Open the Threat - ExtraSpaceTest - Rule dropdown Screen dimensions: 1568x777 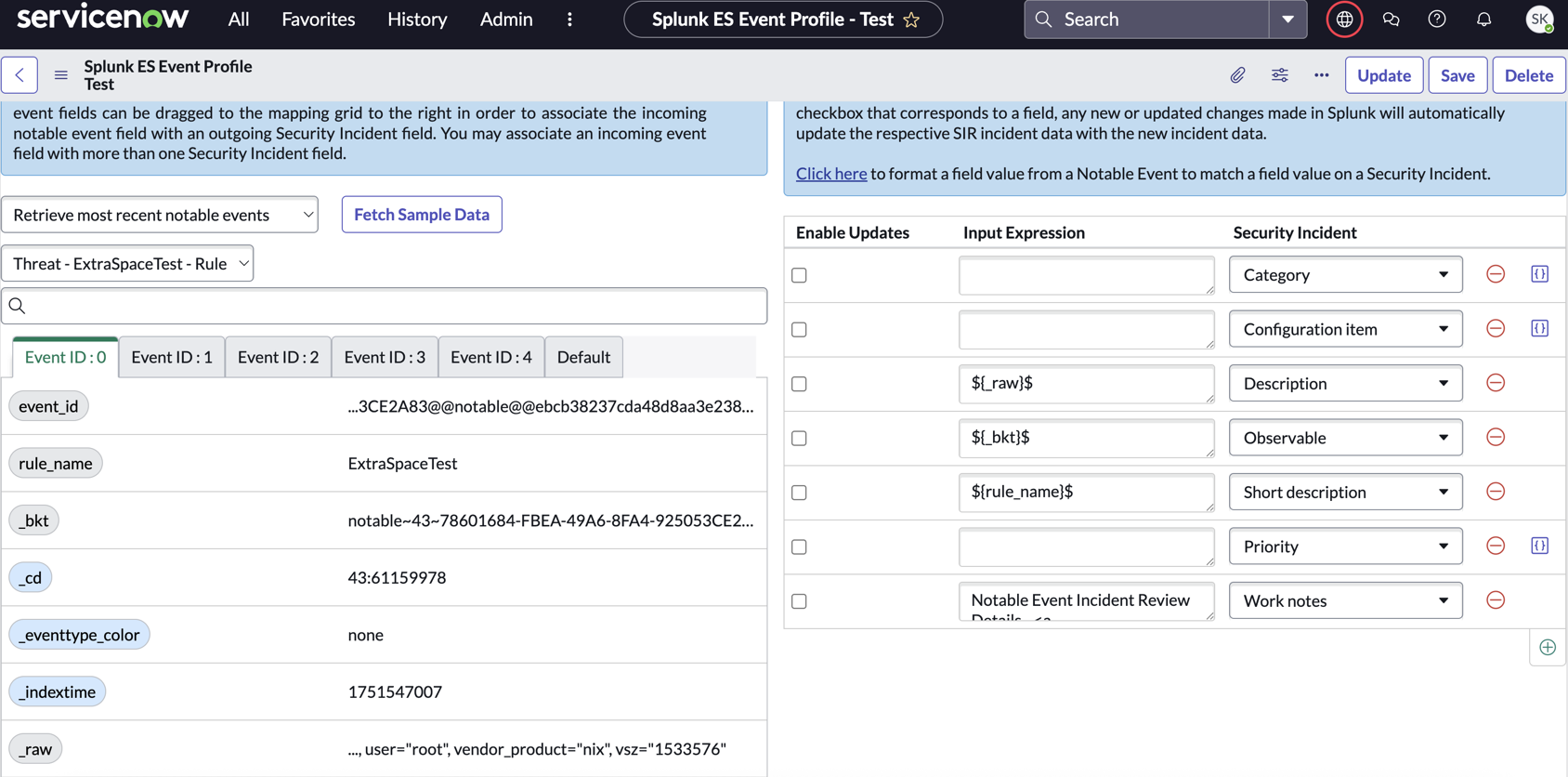point(127,264)
